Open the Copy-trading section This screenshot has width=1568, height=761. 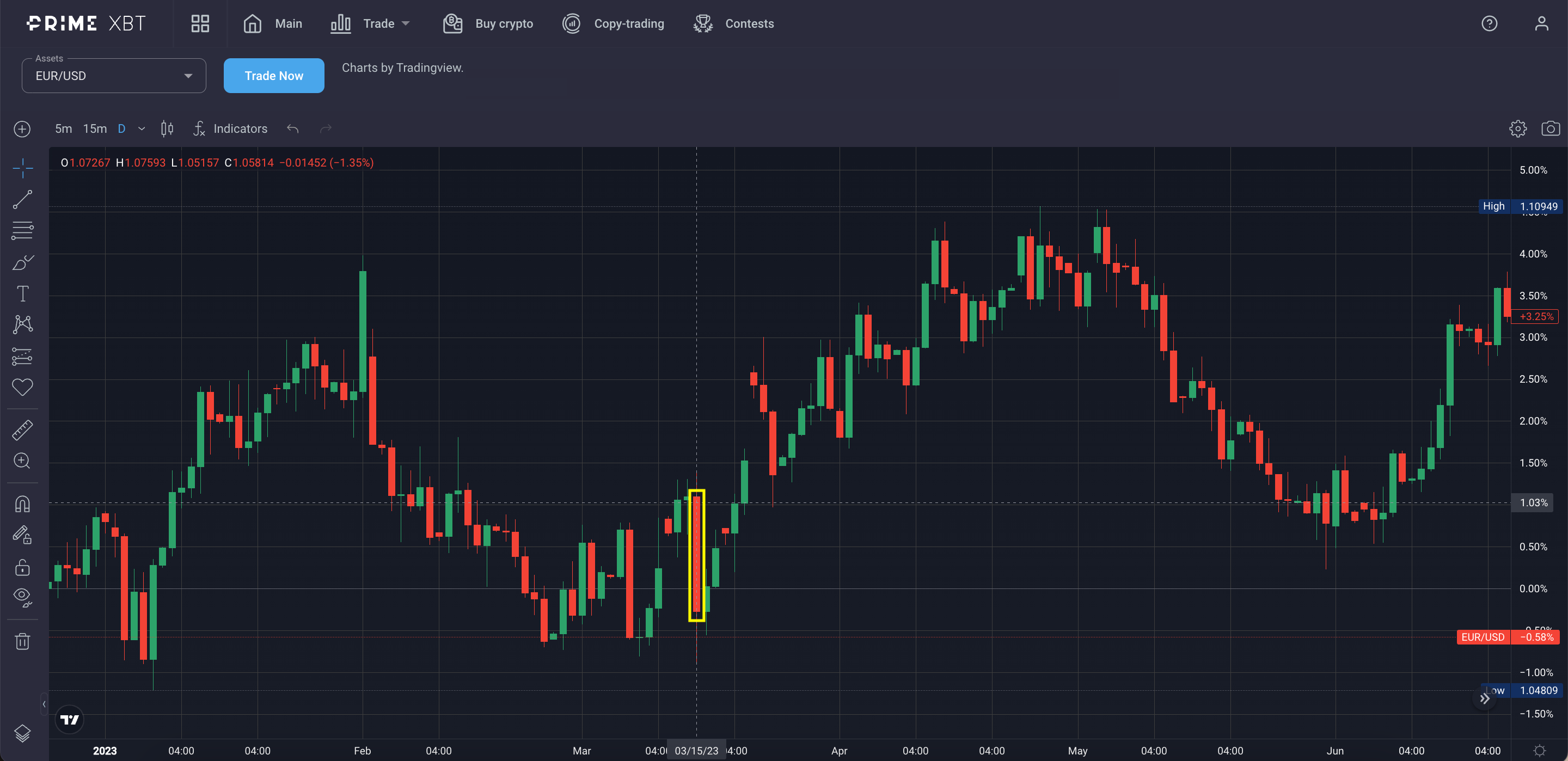point(613,24)
